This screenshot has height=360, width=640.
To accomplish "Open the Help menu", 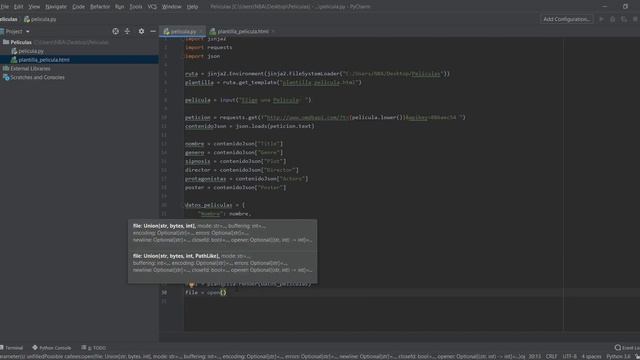I will pos(192,7).
